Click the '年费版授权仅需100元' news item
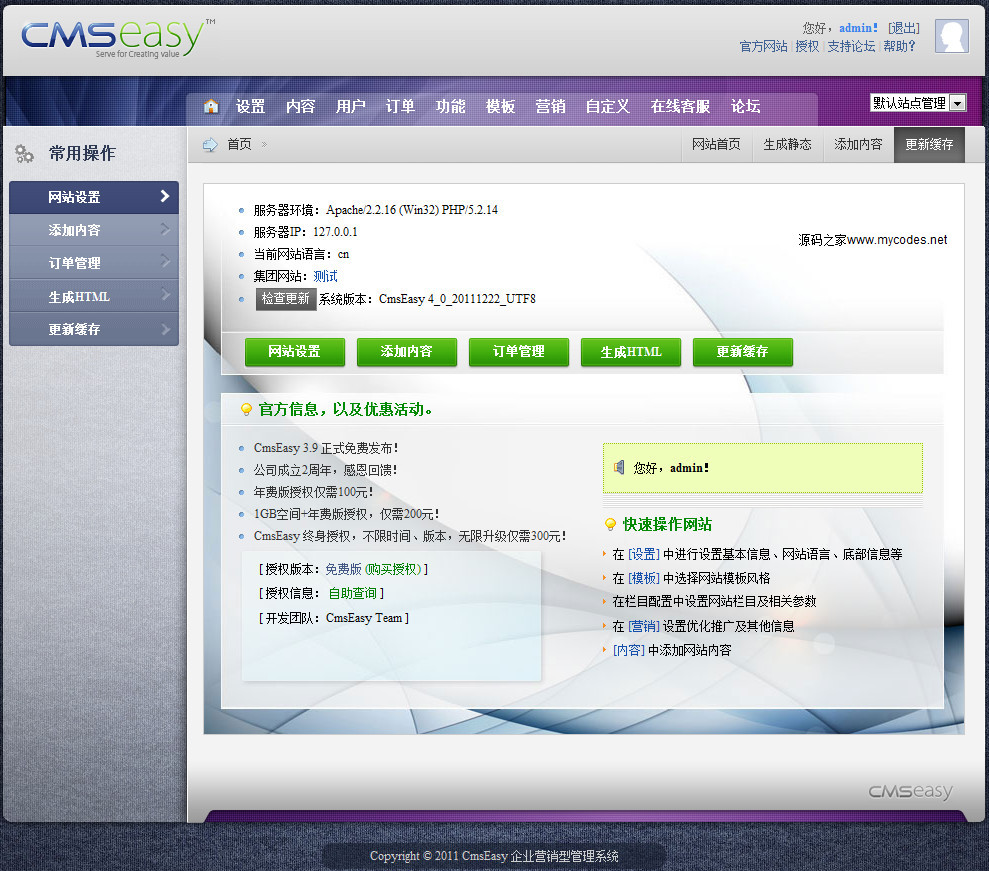This screenshot has height=871, width=989. [x=313, y=492]
